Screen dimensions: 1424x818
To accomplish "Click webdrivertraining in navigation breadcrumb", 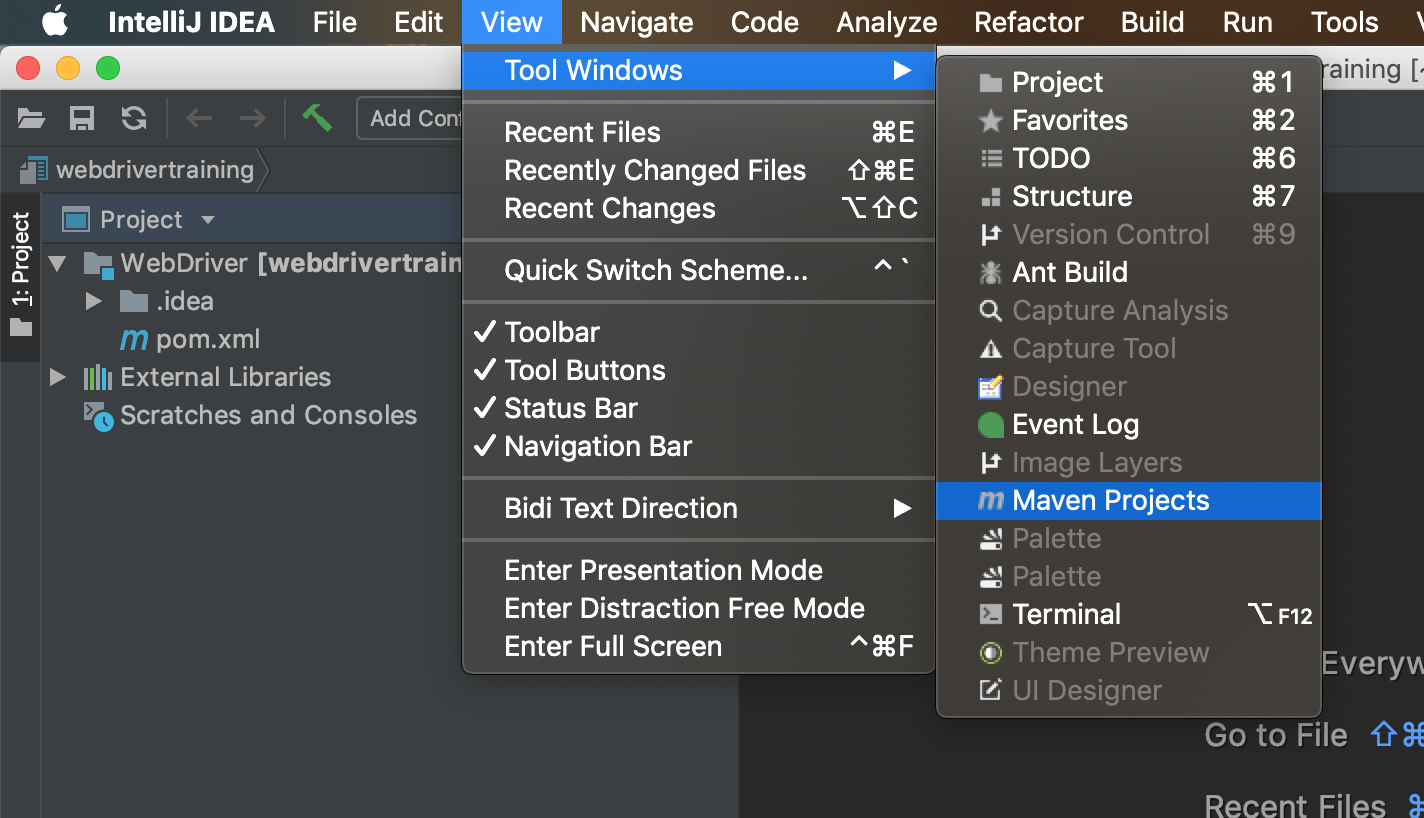I will tap(154, 170).
